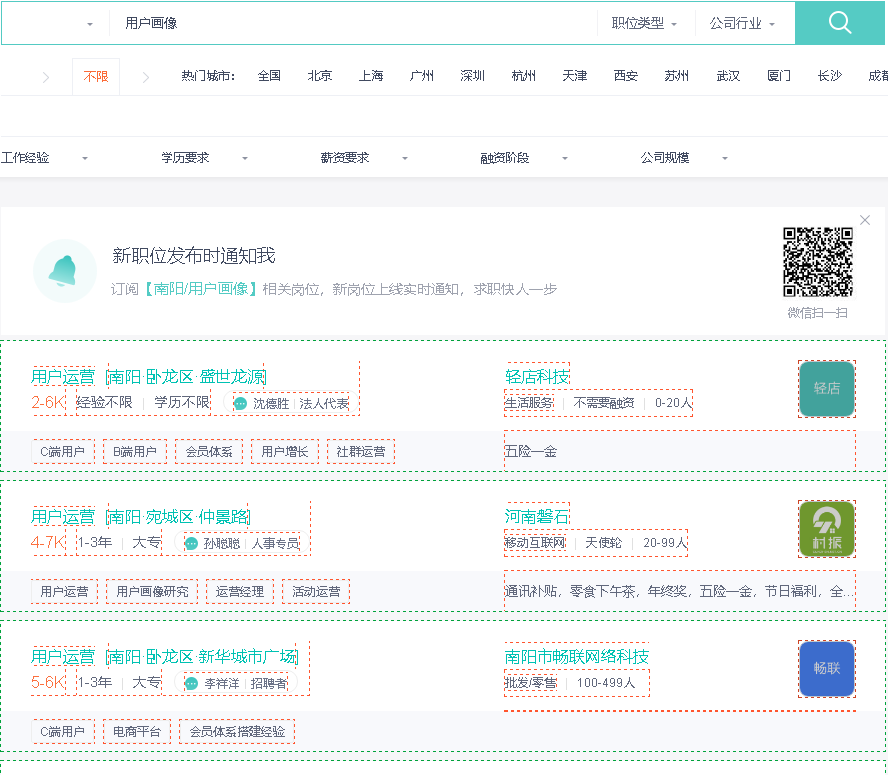The width and height of the screenshot is (888, 775).
Task: Open 用户运营 job at 盛世龙源
Action: coord(148,377)
